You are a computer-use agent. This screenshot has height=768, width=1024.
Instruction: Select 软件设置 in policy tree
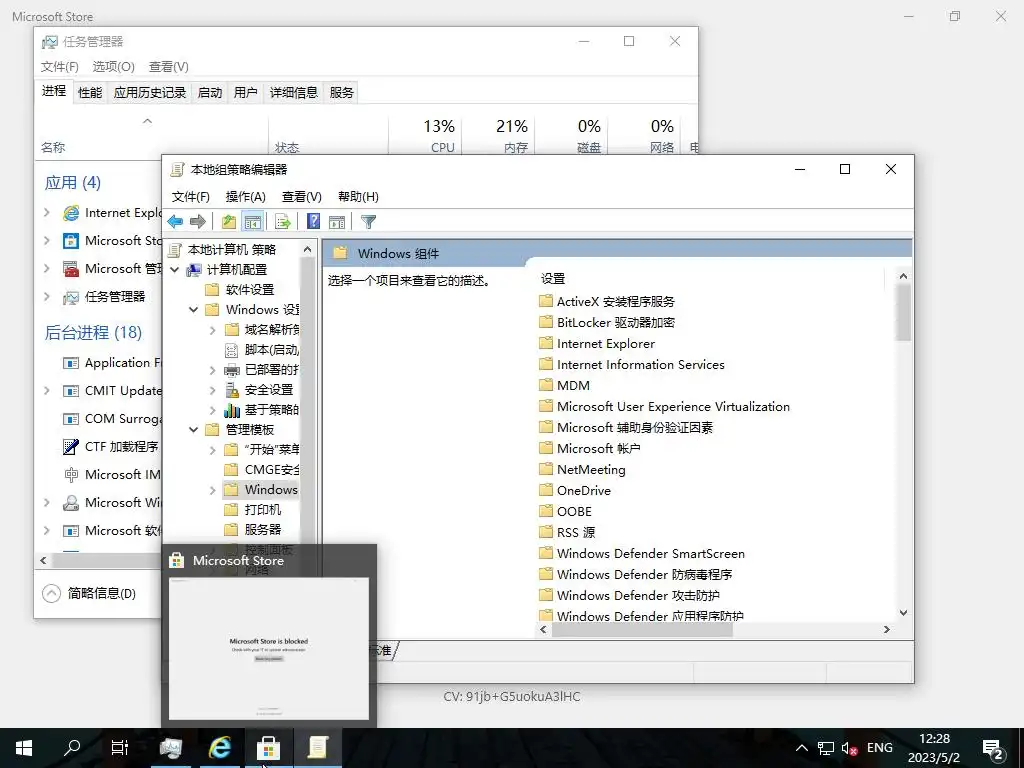[249, 290]
